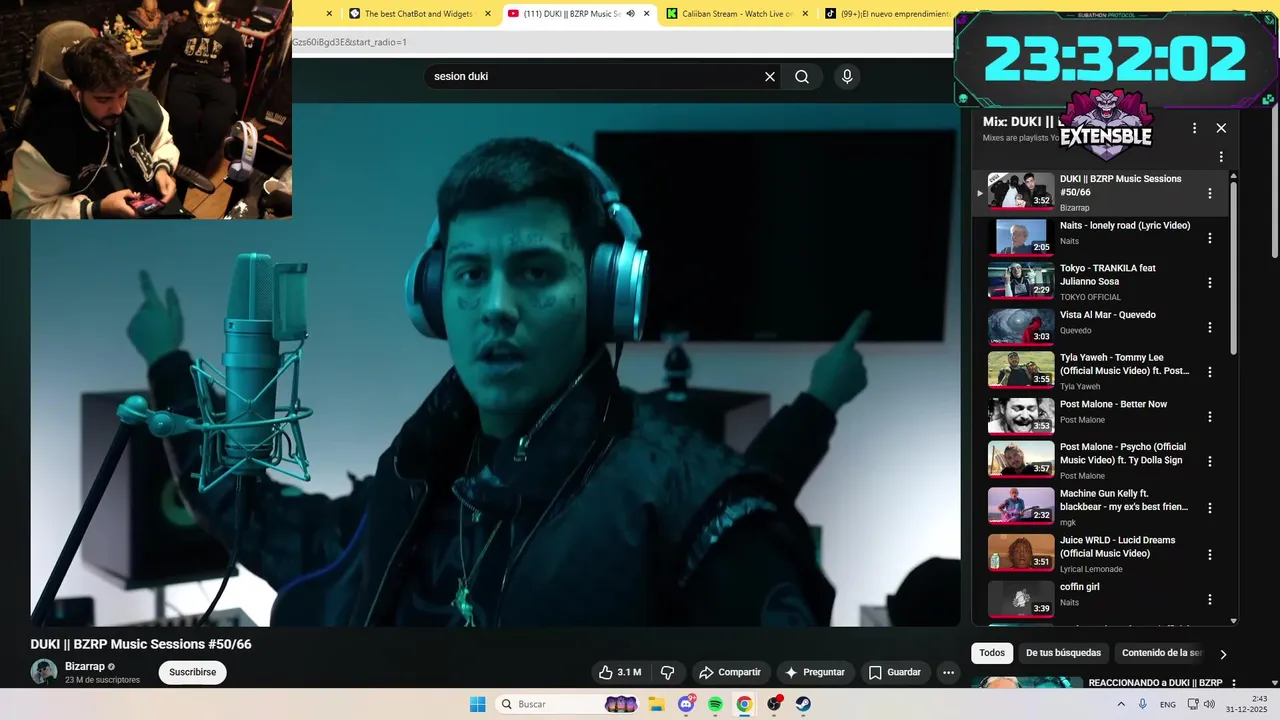The image size is (1280, 720).
Task: Open options for the REACCIONANDO a DUKI video
Action: pos(1233,683)
